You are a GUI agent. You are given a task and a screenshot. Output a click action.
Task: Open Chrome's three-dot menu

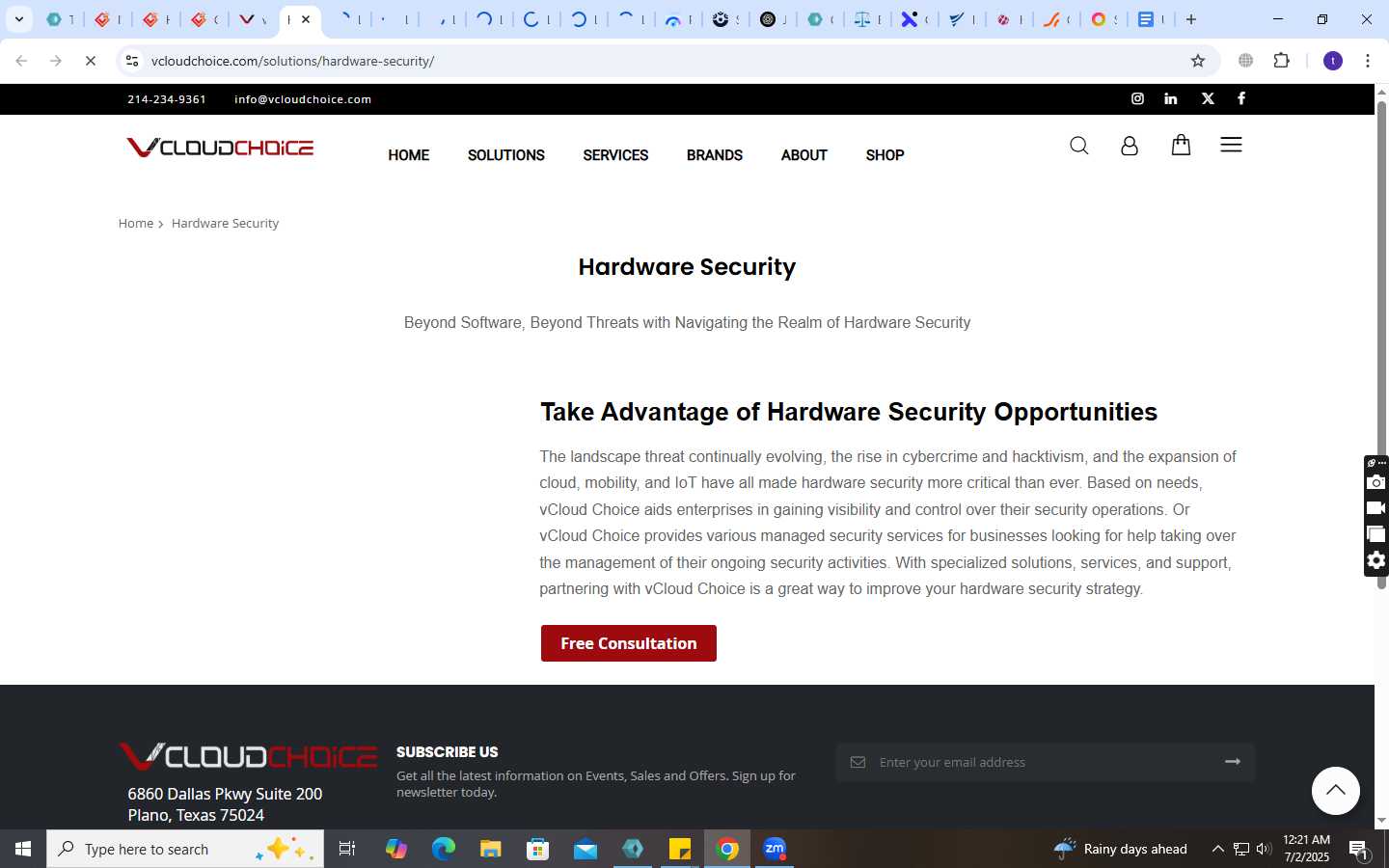(x=1367, y=61)
